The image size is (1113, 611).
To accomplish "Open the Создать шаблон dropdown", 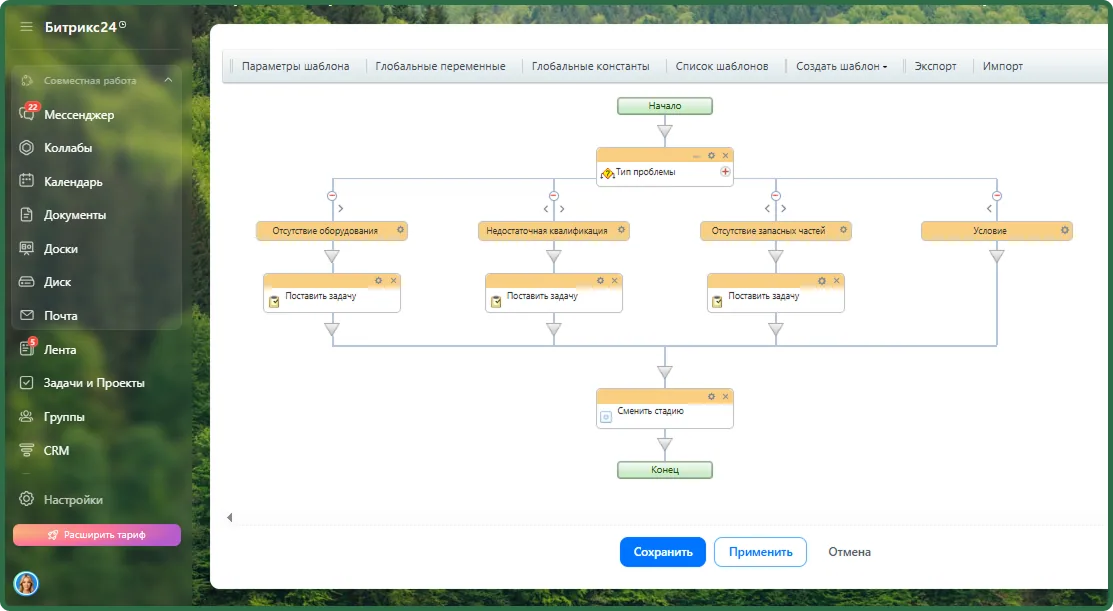I will pyautogui.click(x=841, y=66).
